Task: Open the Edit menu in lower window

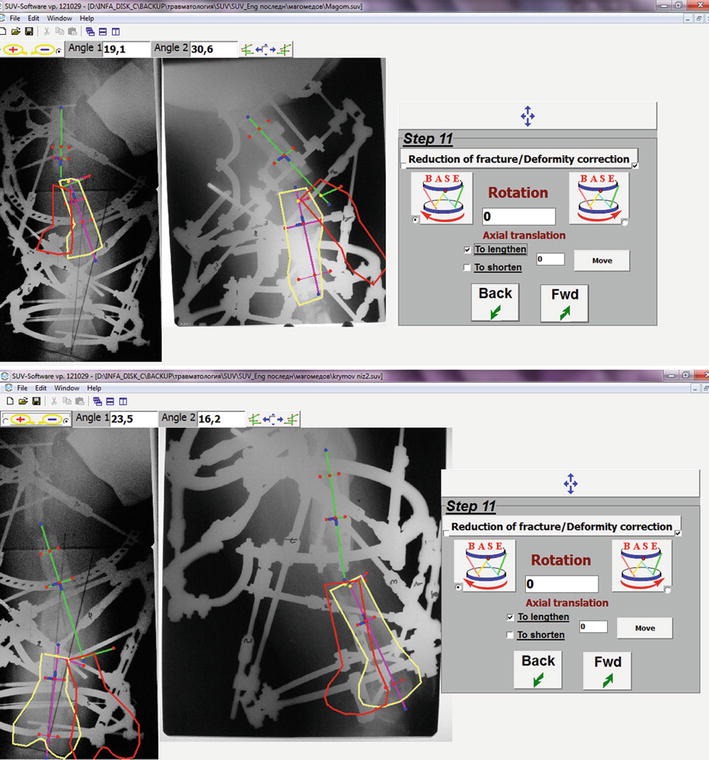Action: pos(41,387)
